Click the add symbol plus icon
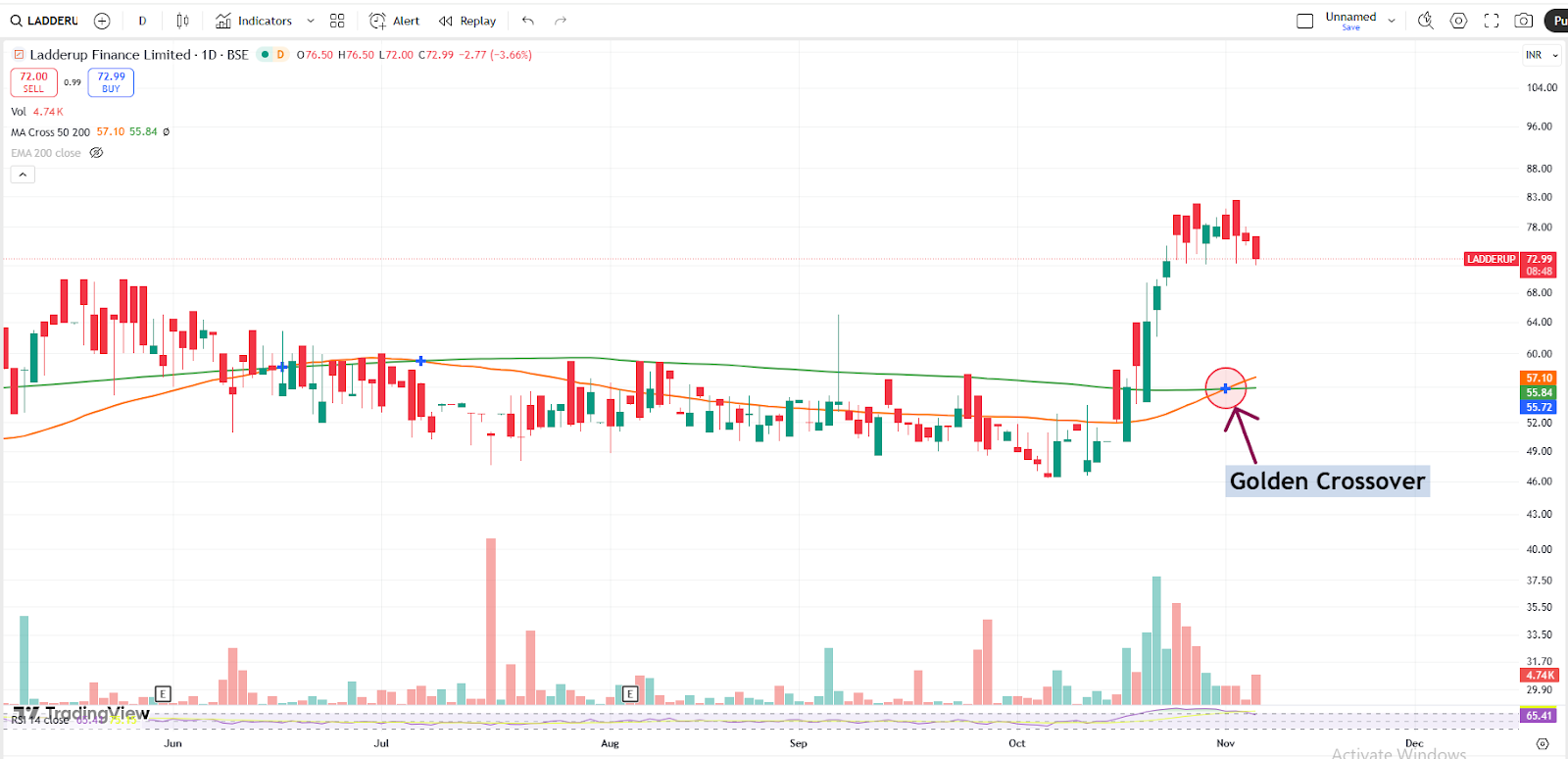Viewport: 1568px width, 759px height. pyautogui.click(x=102, y=21)
